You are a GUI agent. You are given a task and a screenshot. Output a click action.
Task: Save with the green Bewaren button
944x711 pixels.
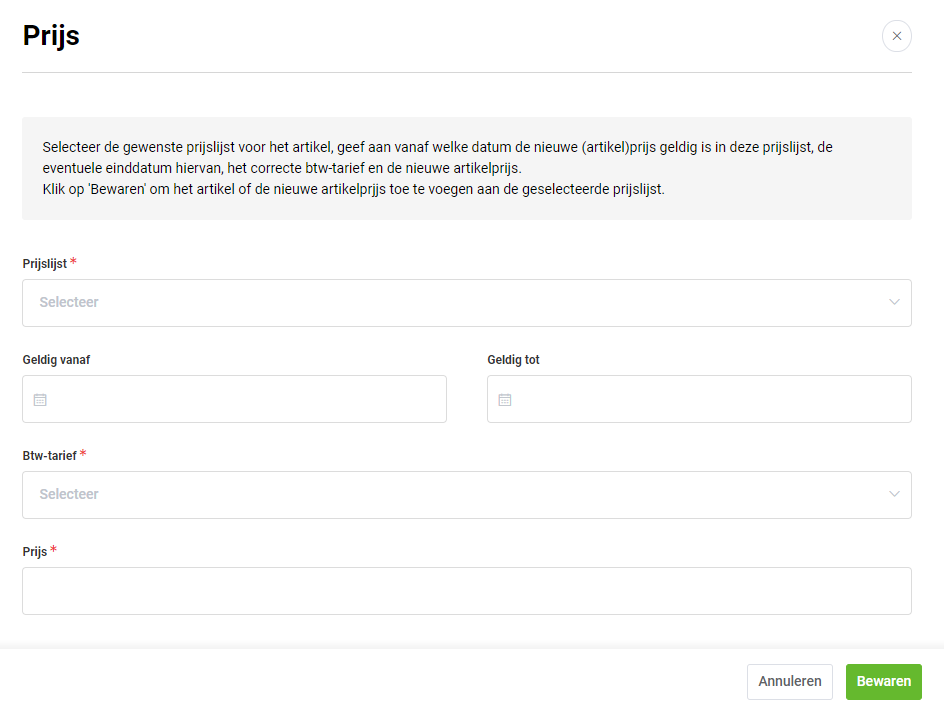click(x=883, y=681)
